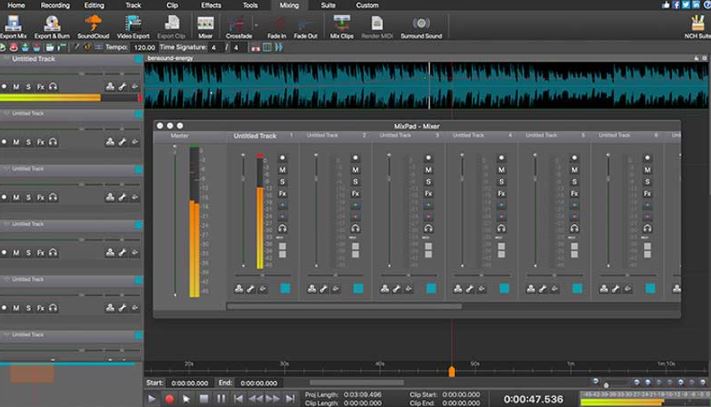Click the mixer horizontal scrollbar
This screenshot has width=711, height=407.
(x=345, y=306)
